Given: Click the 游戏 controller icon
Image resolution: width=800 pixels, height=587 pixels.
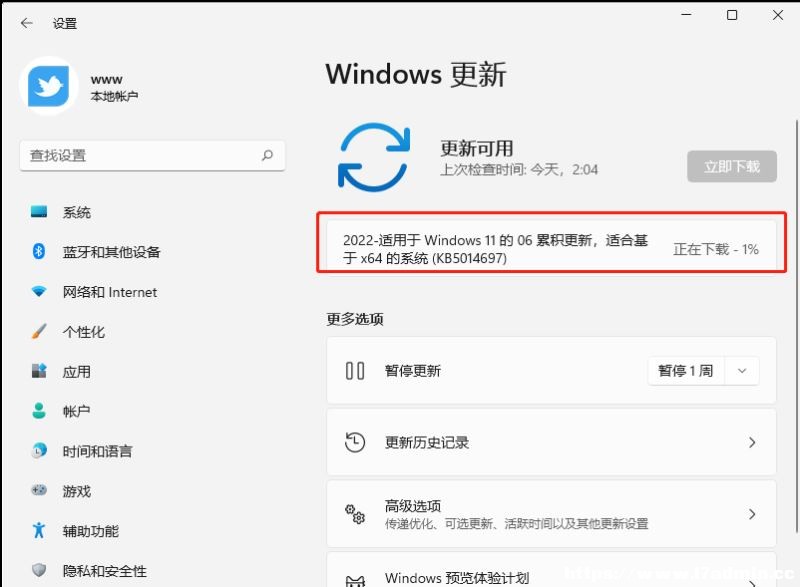Looking at the screenshot, I should [x=39, y=490].
